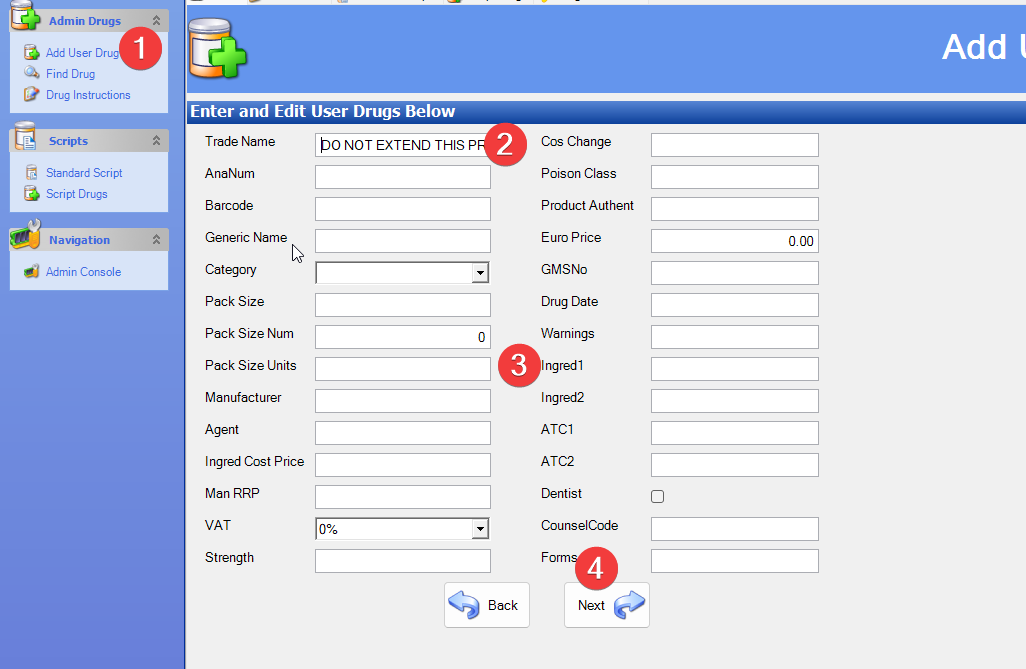The height and width of the screenshot is (669, 1026).
Task: Click the large pill bottle header icon
Action: (217, 48)
